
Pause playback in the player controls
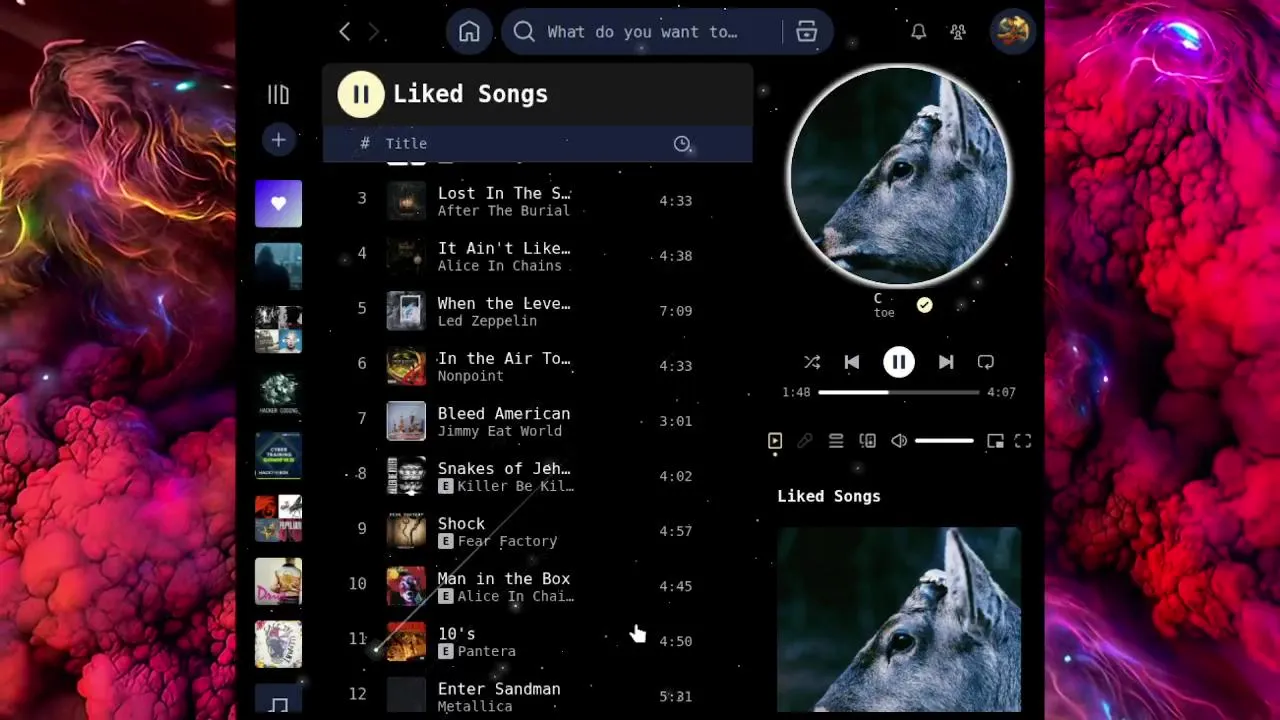click(x=899, y=362)
